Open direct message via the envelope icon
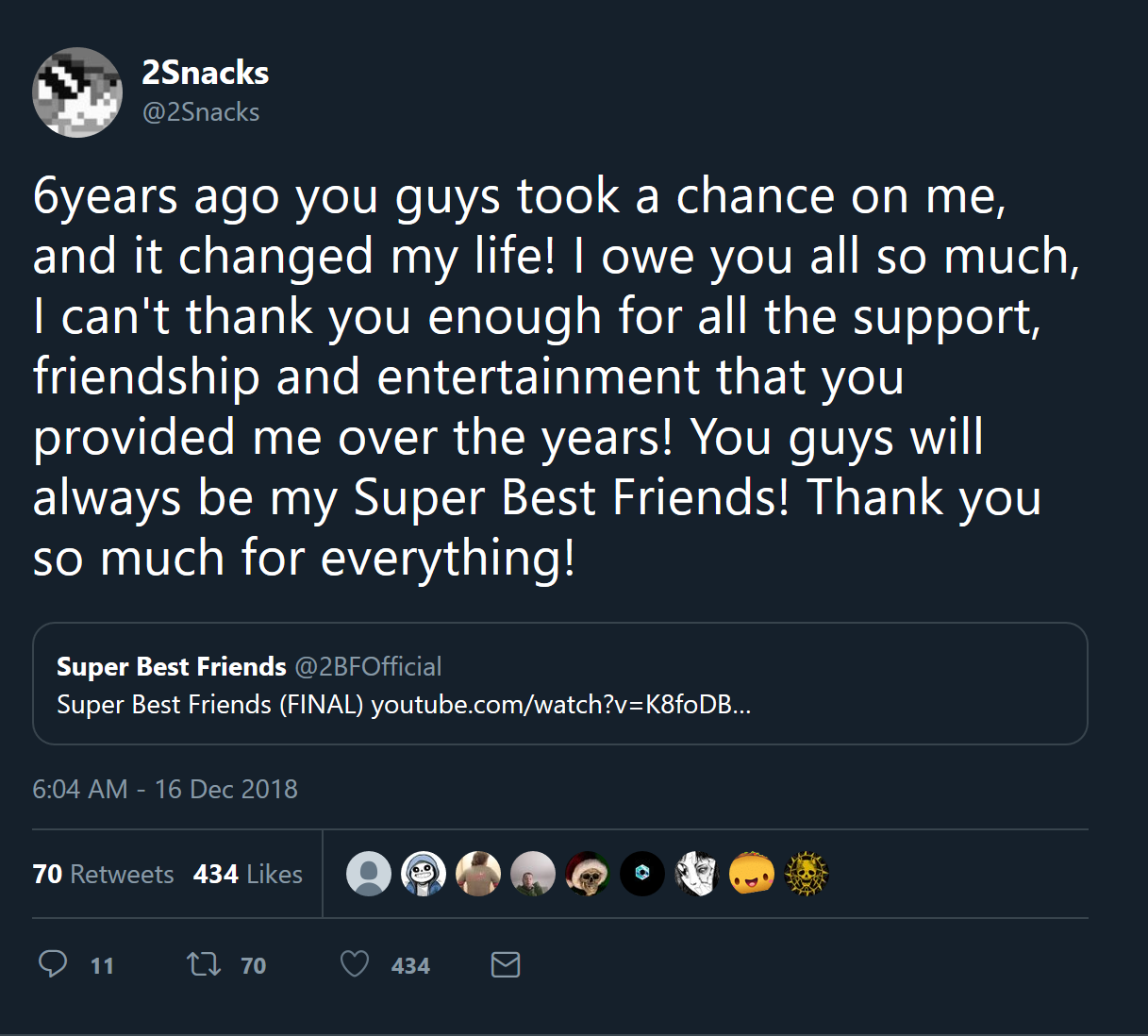This screenshot has height=1036, width=1148. (506, 964)
